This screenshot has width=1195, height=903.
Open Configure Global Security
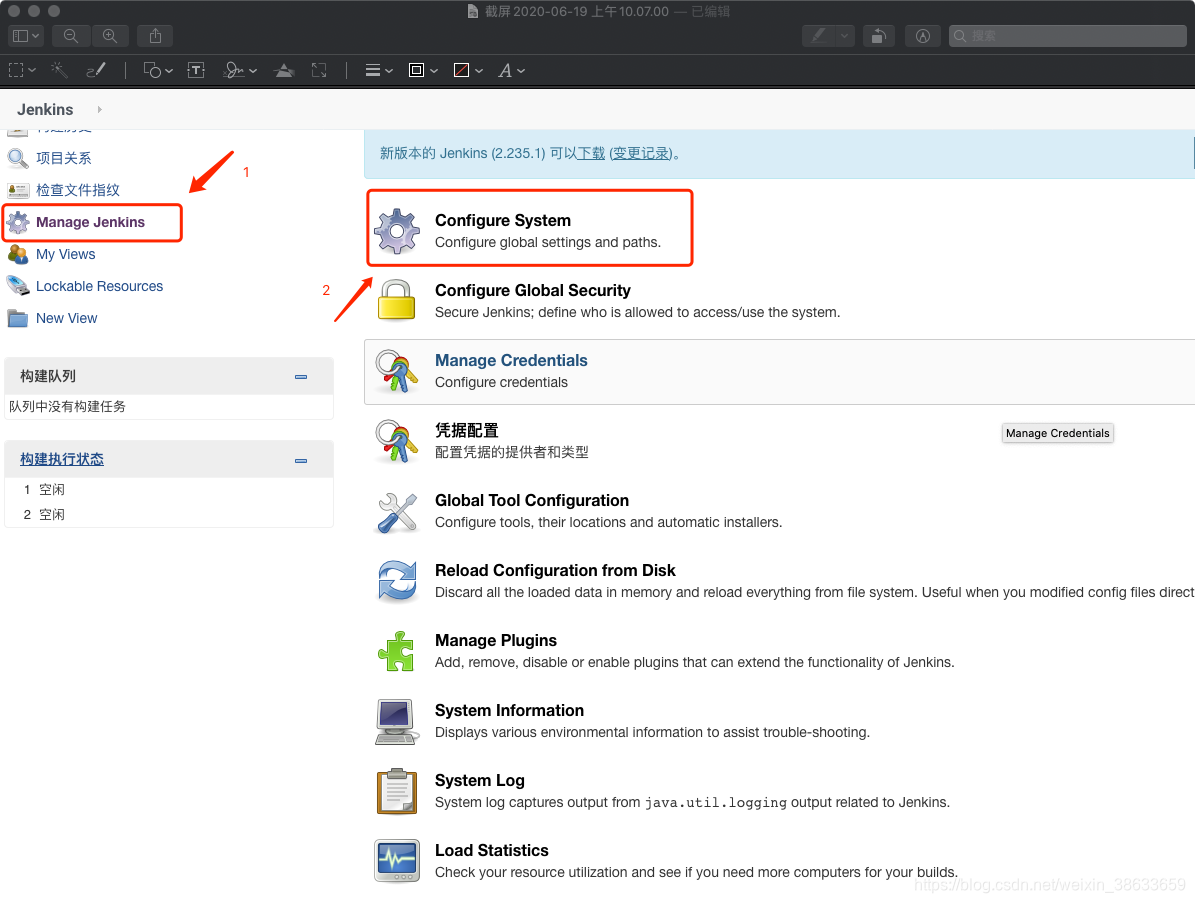click(533, 290)
